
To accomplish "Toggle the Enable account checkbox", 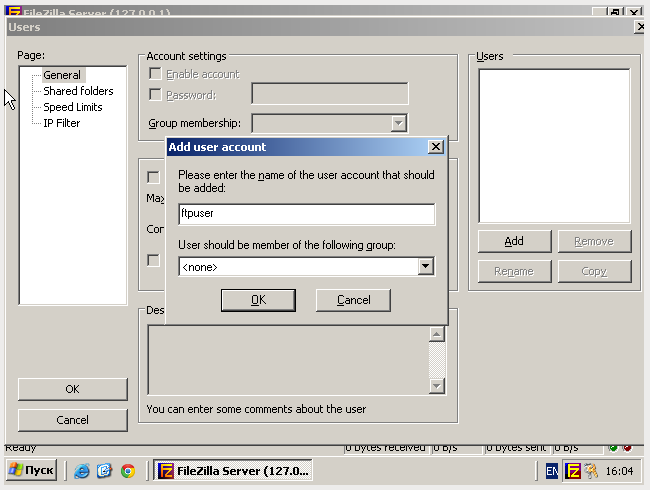I will point(155,74).
